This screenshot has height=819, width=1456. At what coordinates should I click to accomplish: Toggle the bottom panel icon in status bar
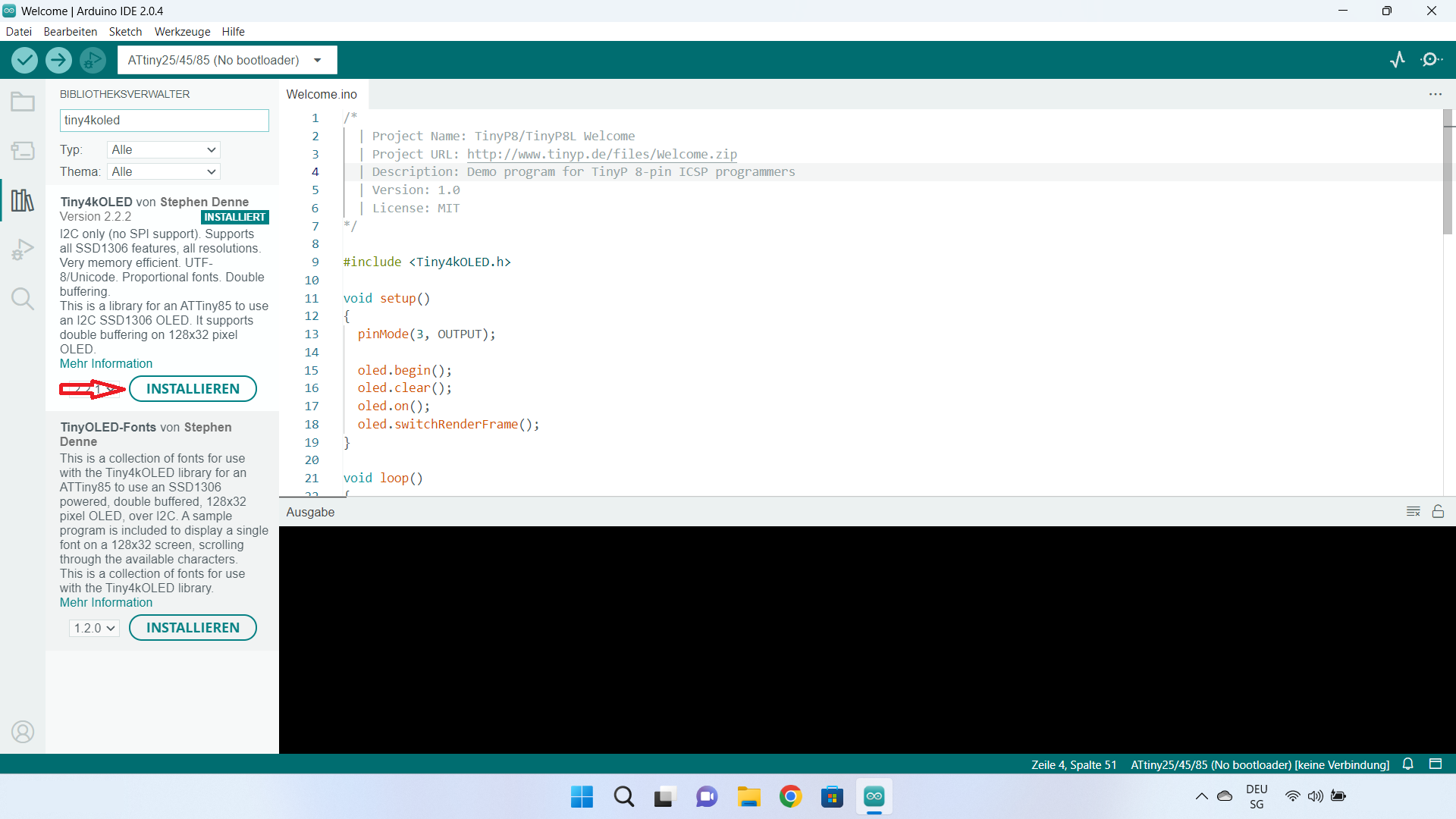pos(1436,764)
